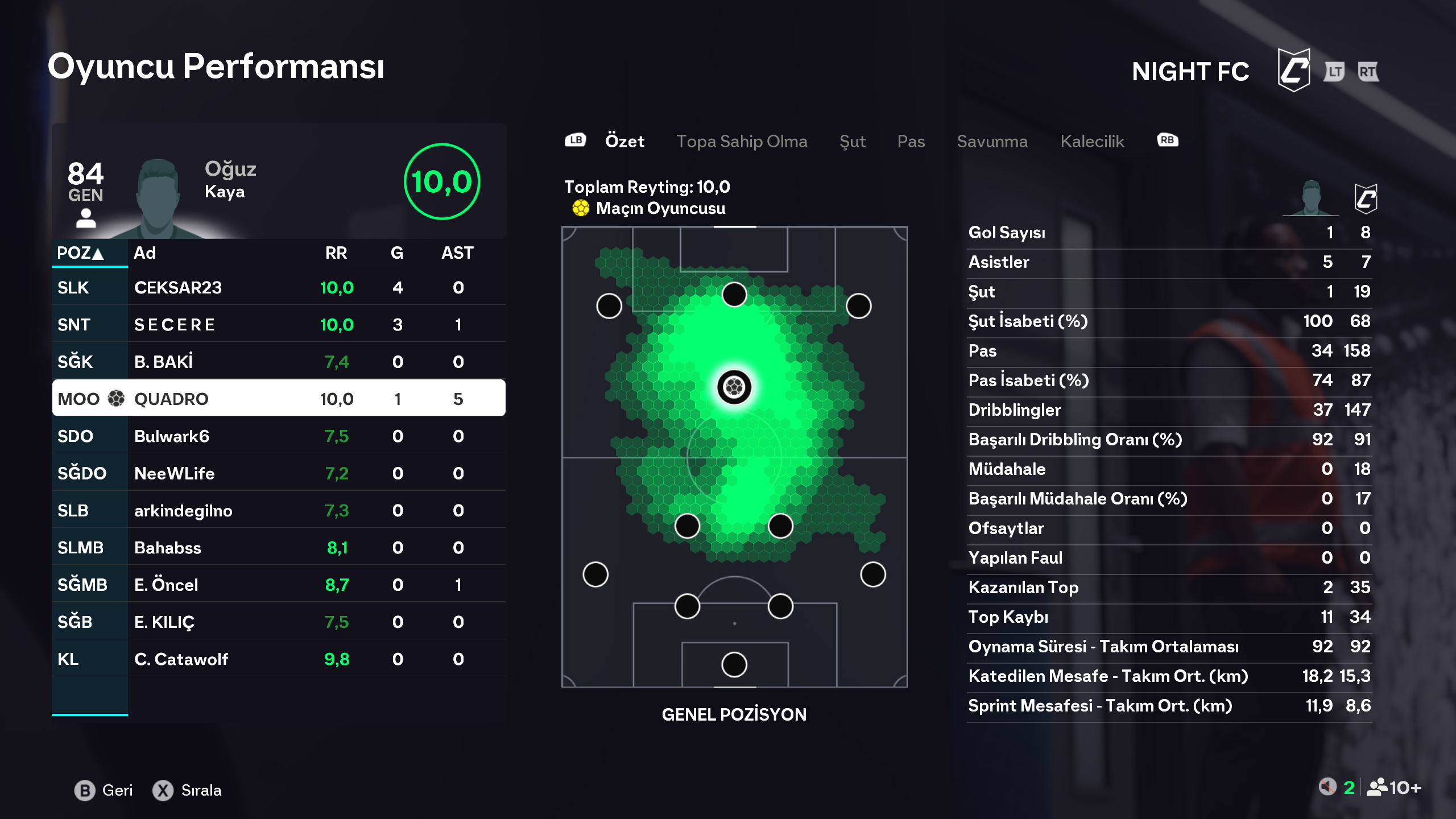Screen dimensions: 1456x819
Task: Select the CEKSAR23 player row
Action: pyautogui.click(x=279, y=288)
